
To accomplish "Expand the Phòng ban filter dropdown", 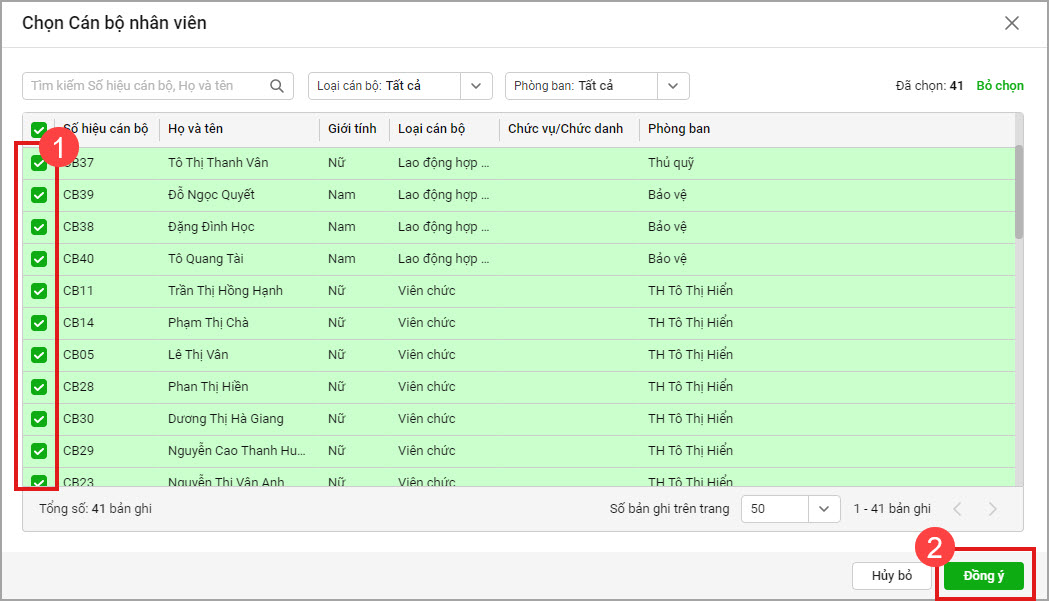I will tap(673, 86).
